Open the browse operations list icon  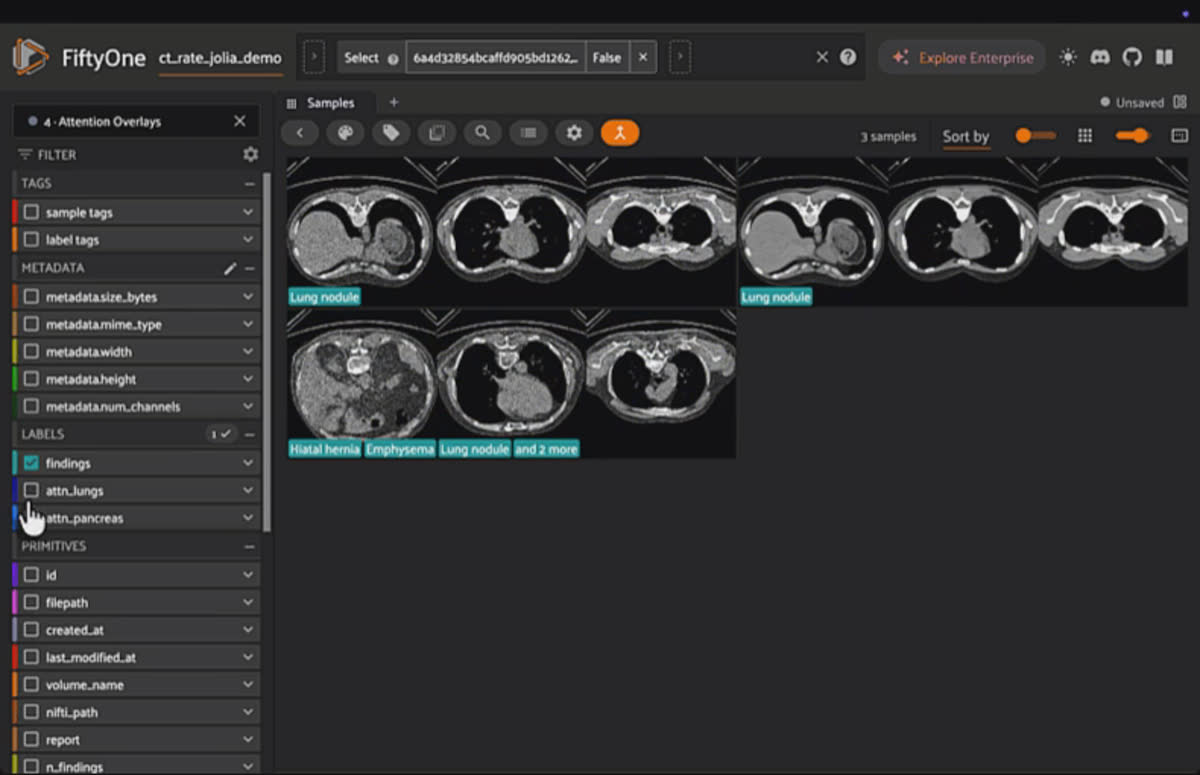click(528, 133)
